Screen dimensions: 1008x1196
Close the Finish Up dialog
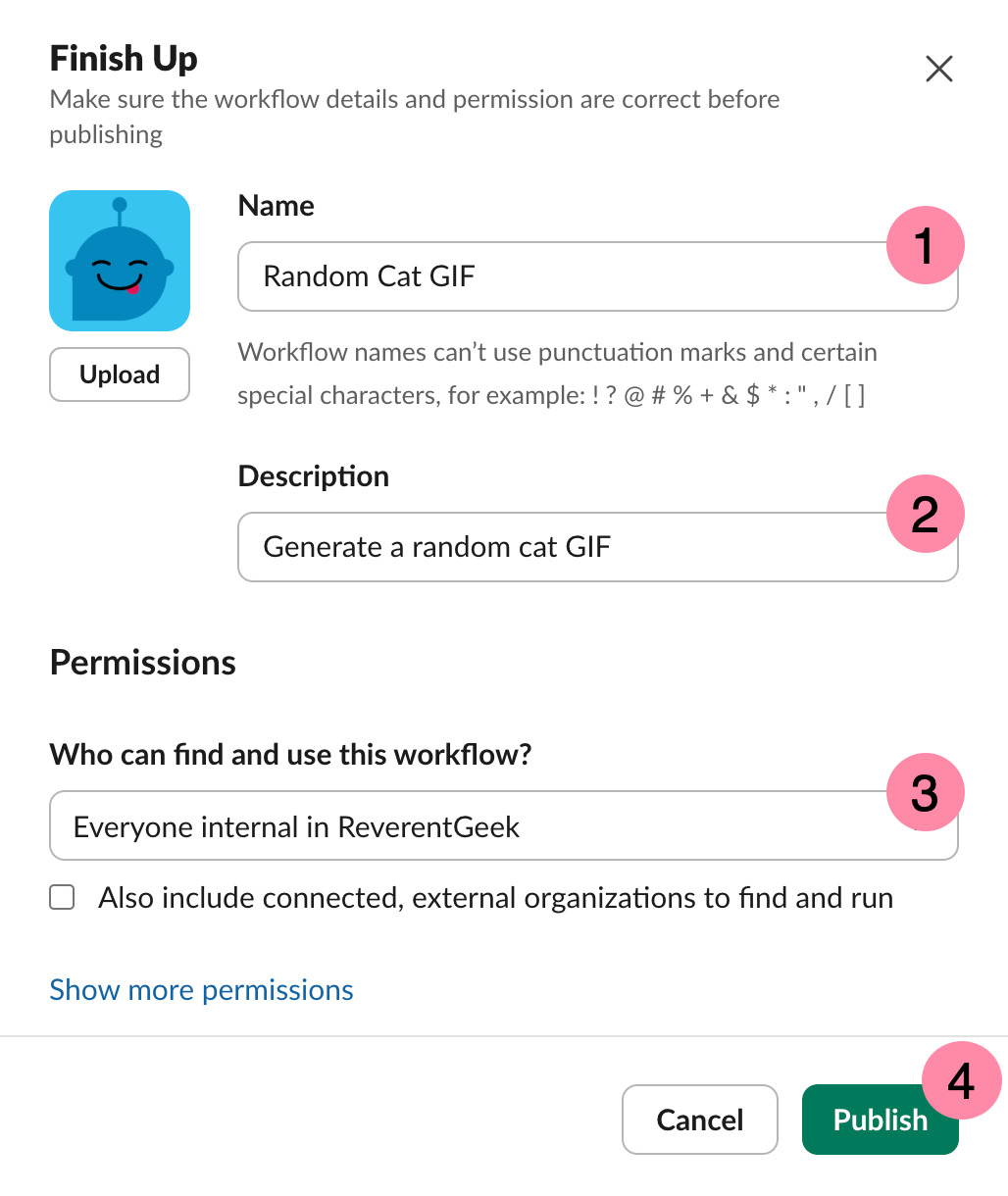click(938, 69)
